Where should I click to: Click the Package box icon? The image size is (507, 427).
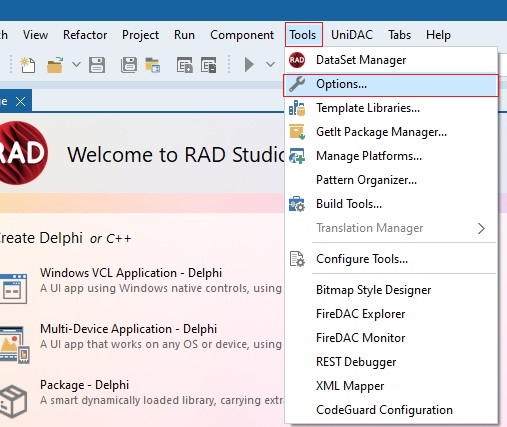click(x=13, y=401)
